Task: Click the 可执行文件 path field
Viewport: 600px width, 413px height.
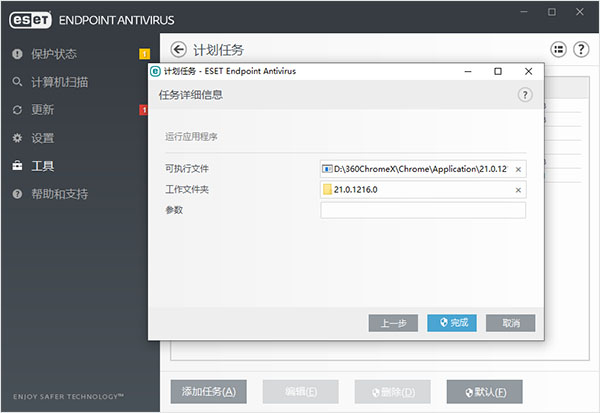Action: [x=423, y=169]
